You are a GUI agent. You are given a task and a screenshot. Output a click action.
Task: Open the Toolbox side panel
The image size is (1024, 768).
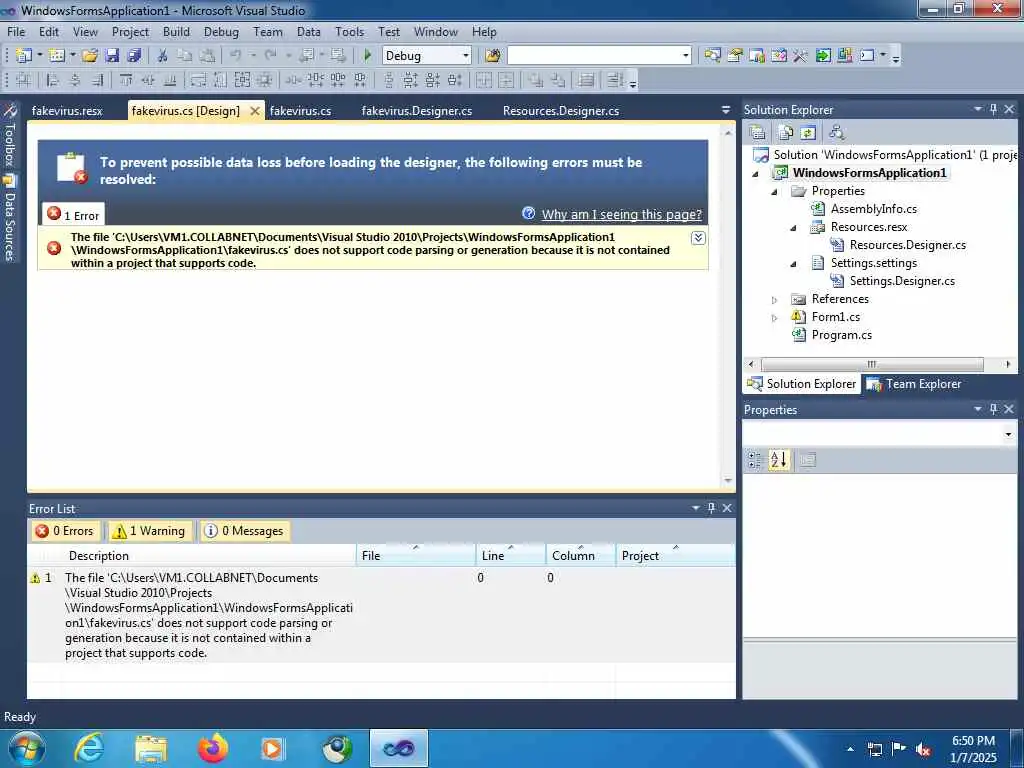[x=9, y=136]
